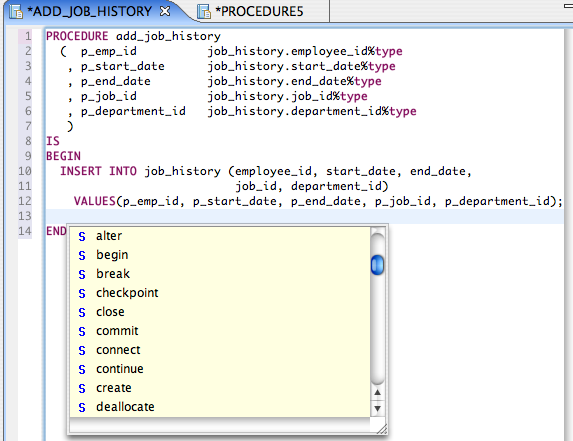The height and width of the screenshot is (441, 573).
Task: Click the resize grip of completion popup
Action: 382,429
